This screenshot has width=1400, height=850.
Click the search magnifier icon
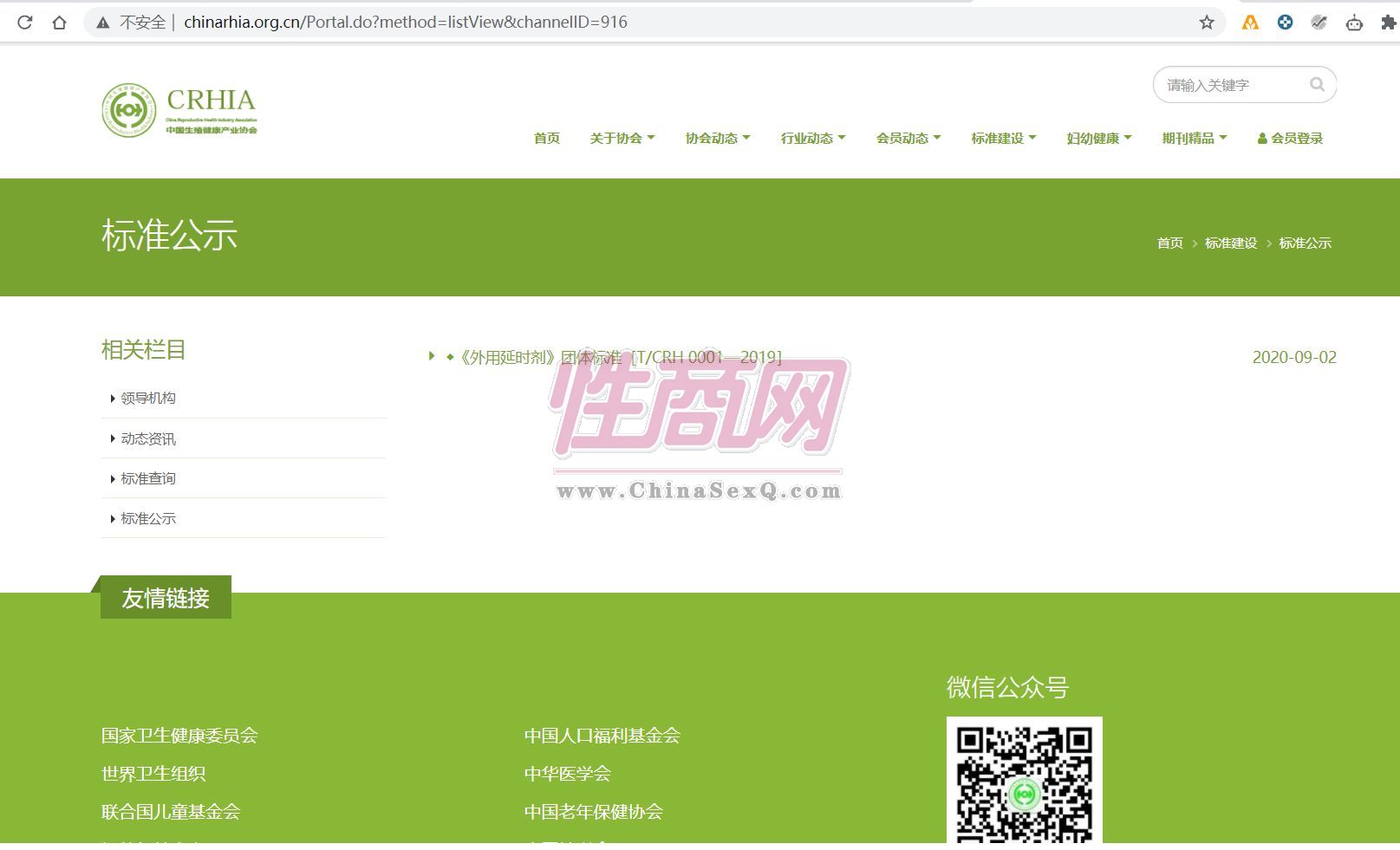click(x=1317, y=85)
